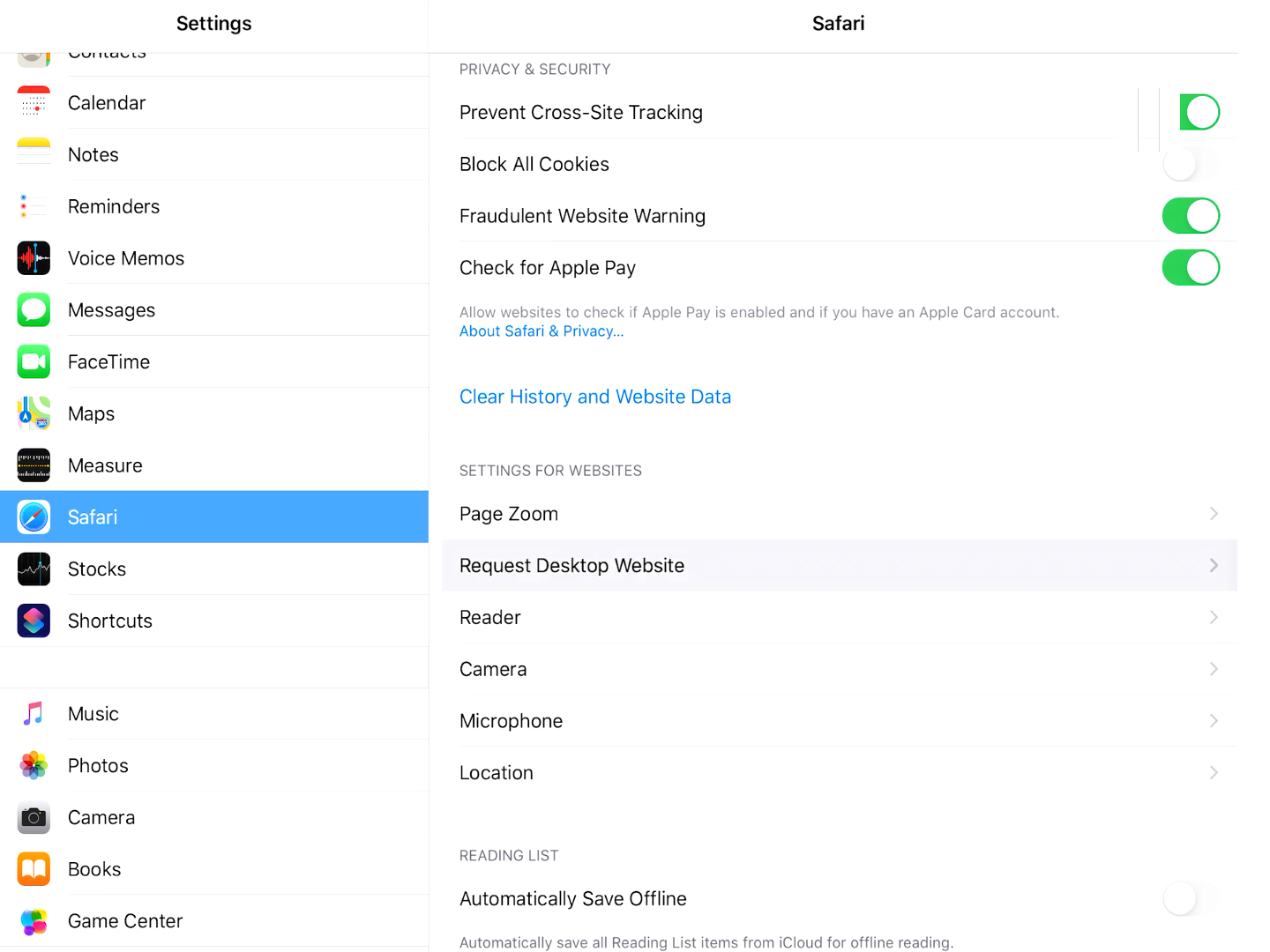Turn off Fraudulent Website Warning
Viewport: 1270px width, 952px height.
coord(1191,216)
